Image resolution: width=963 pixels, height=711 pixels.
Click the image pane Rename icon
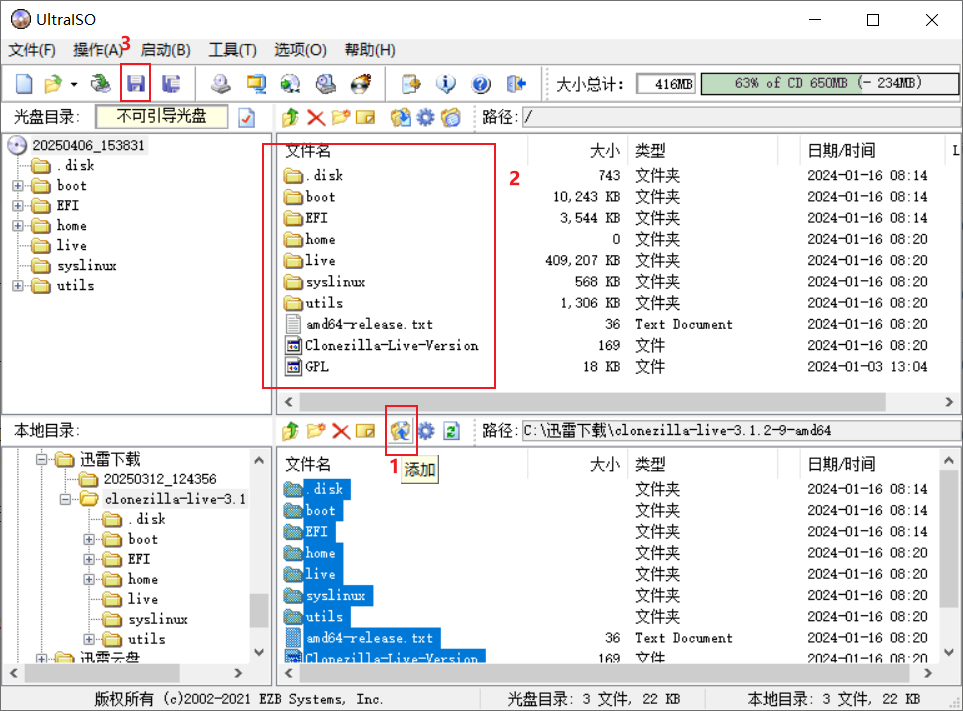[x=365, y=117]
